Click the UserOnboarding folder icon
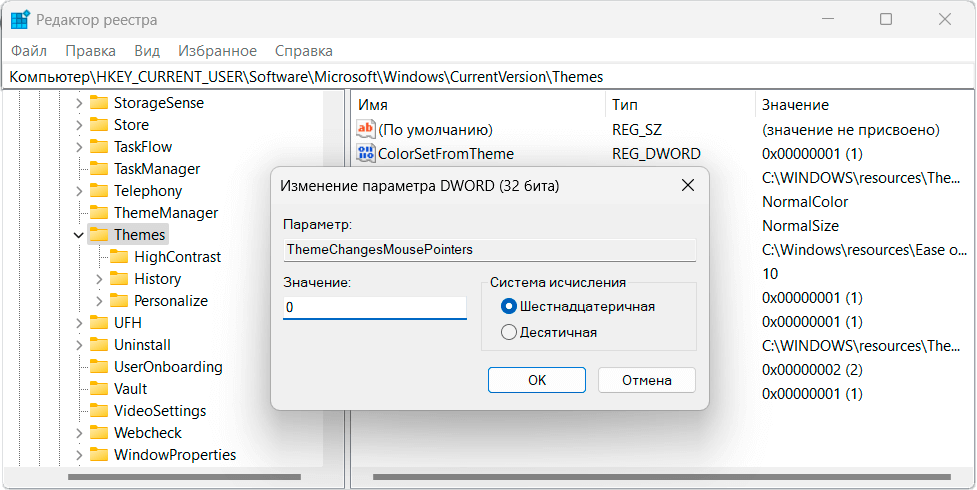This screenshot has height=490, width=977. [x=98, y=367]
